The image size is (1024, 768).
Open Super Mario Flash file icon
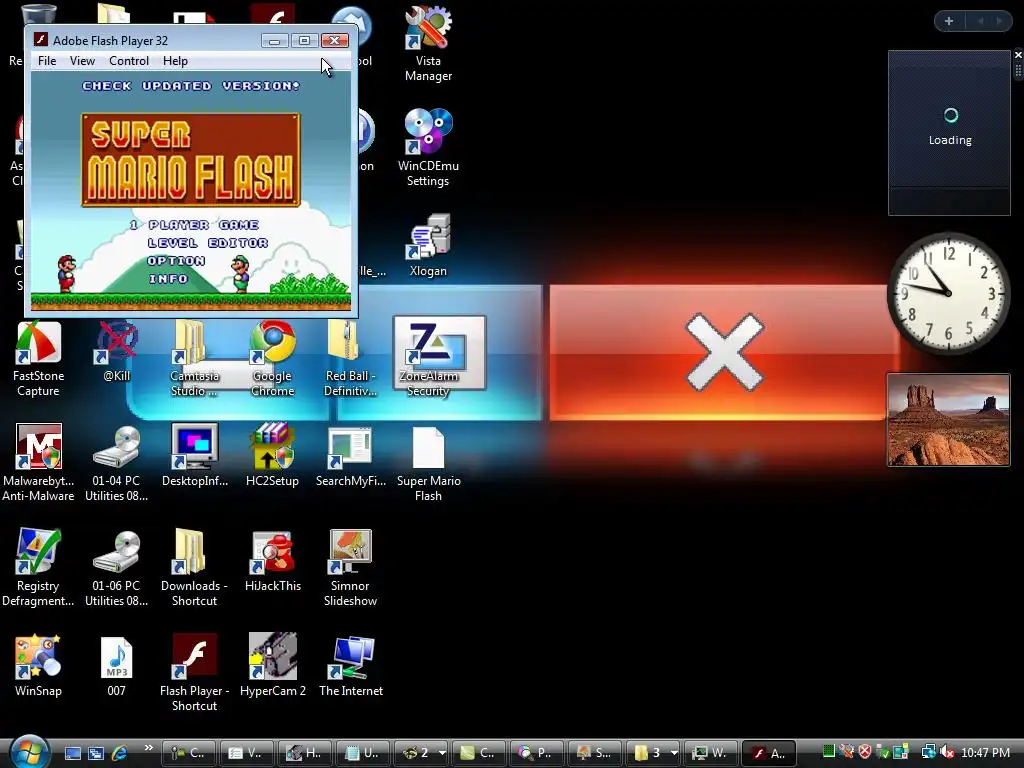tap(428, 464)
